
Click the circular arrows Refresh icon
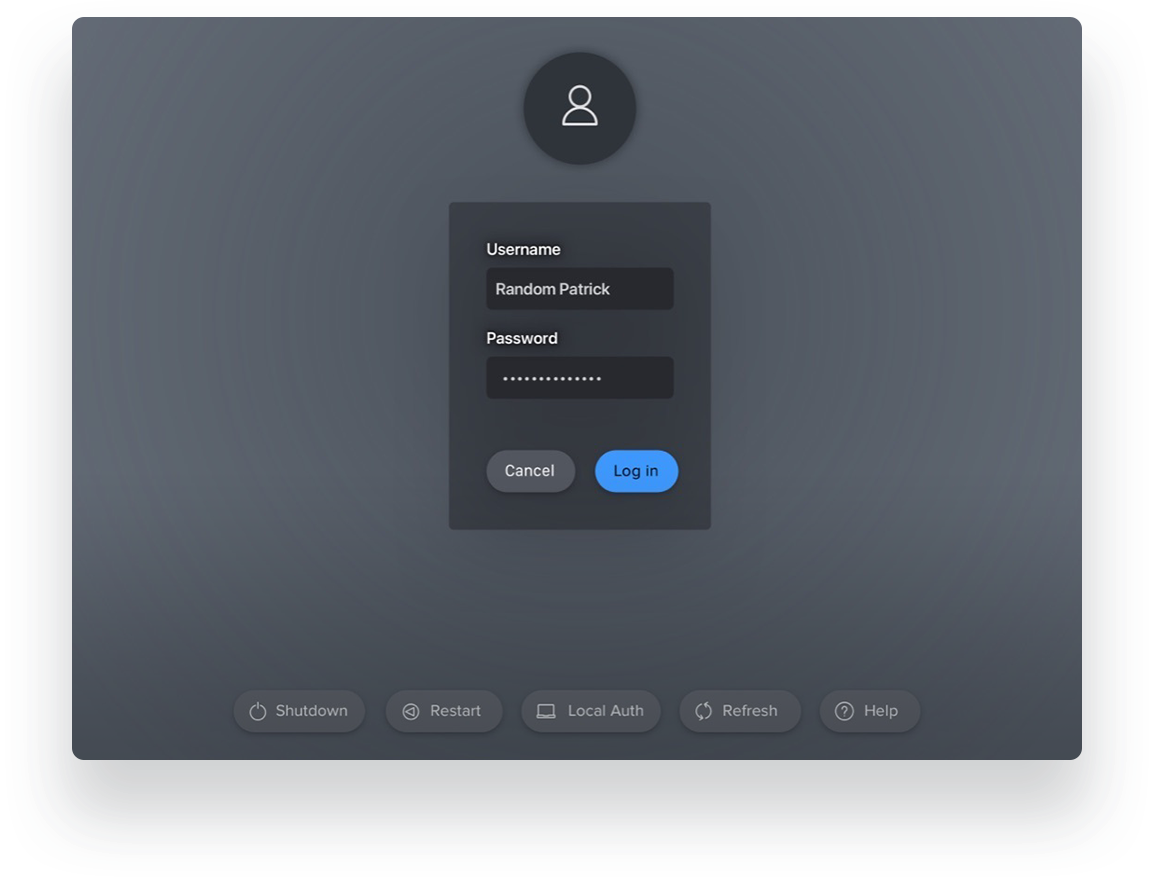click(x=704, y=711)
